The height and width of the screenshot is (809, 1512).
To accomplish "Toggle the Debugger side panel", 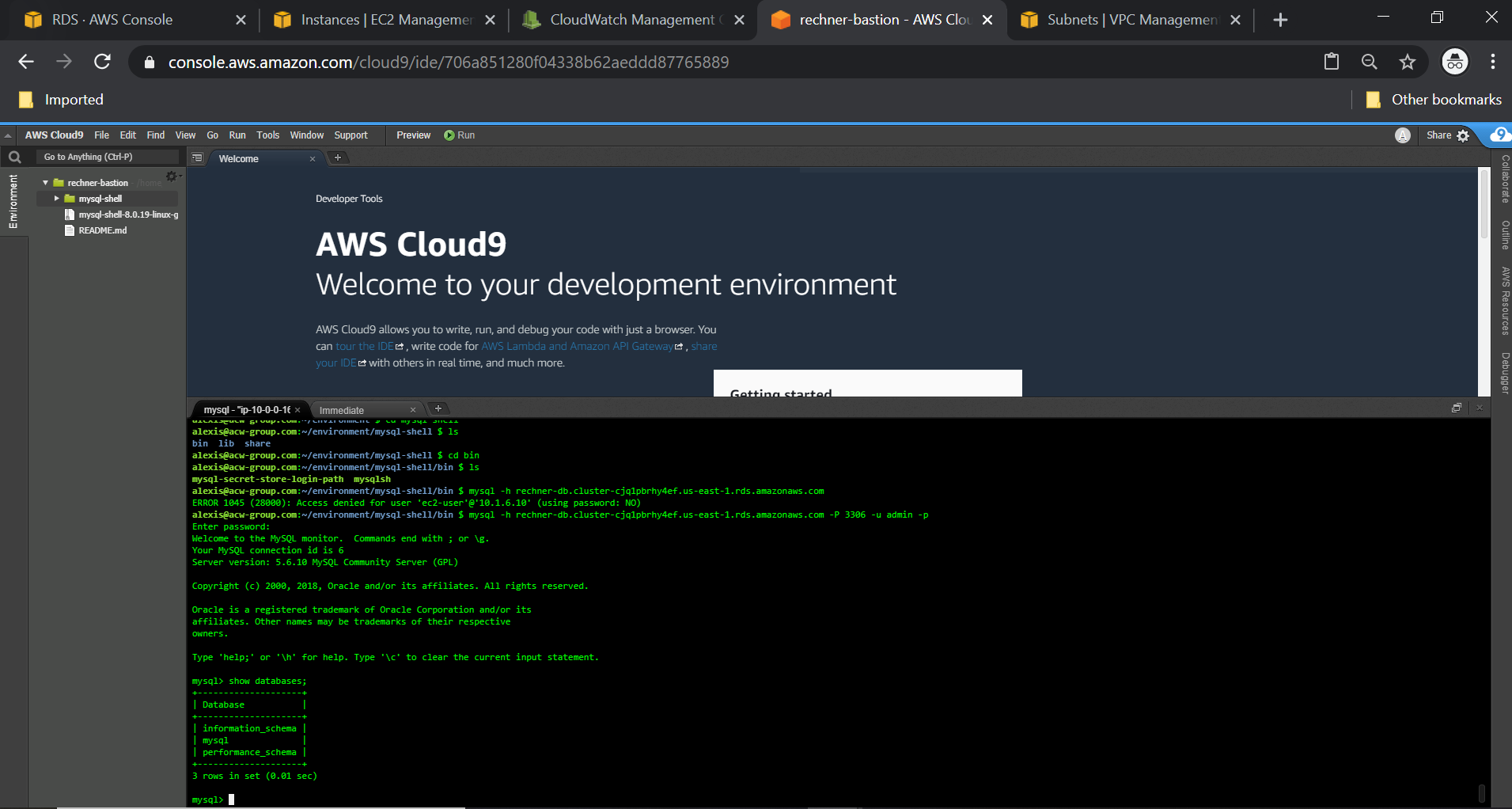I will tap(1504, 372).
